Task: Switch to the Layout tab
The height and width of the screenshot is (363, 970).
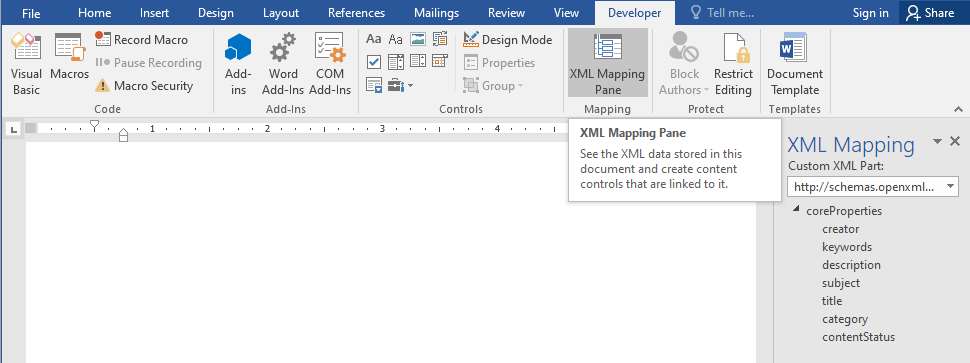Action: (281, 13)
